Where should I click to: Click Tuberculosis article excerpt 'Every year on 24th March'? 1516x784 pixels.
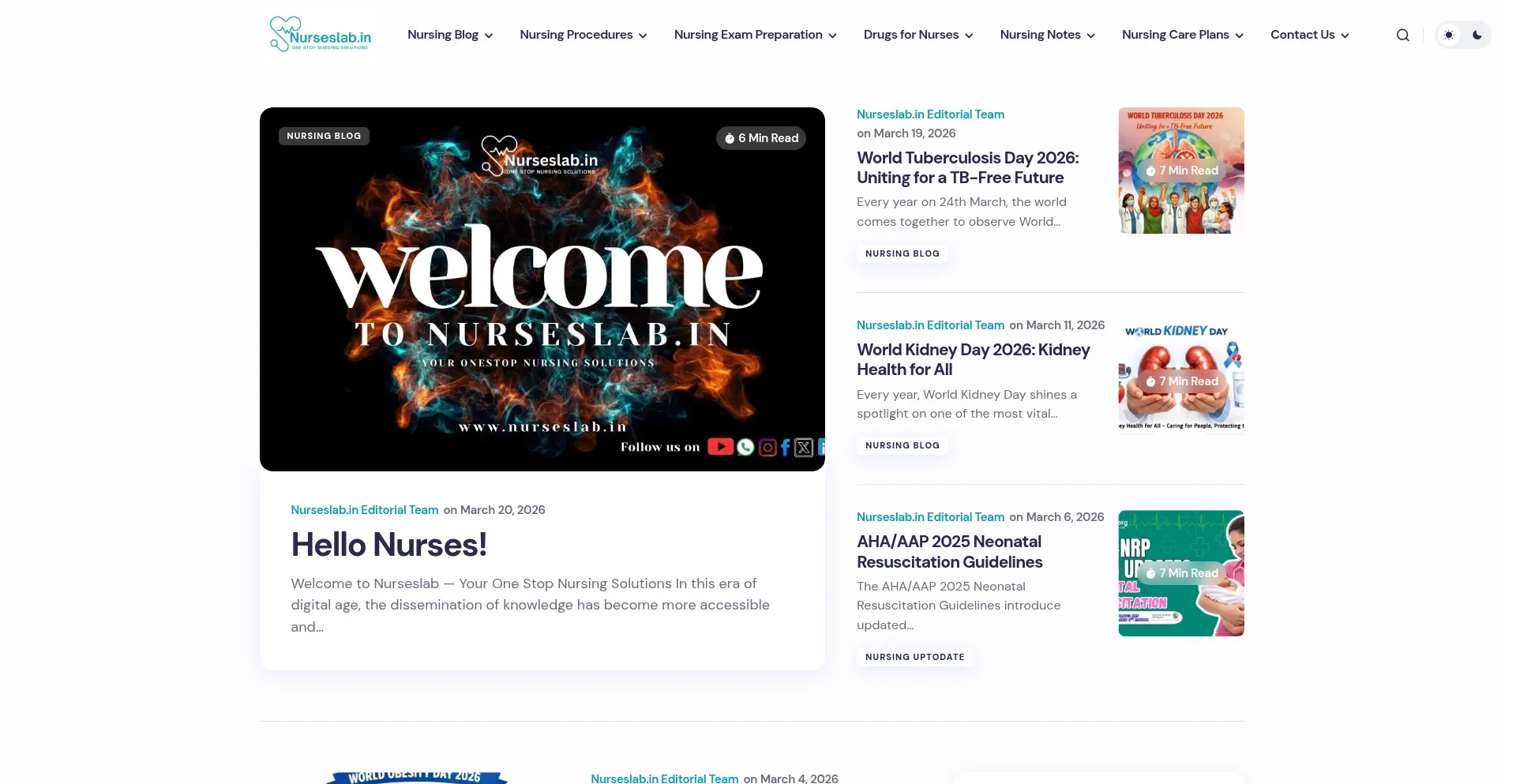[x=962, y=212]
